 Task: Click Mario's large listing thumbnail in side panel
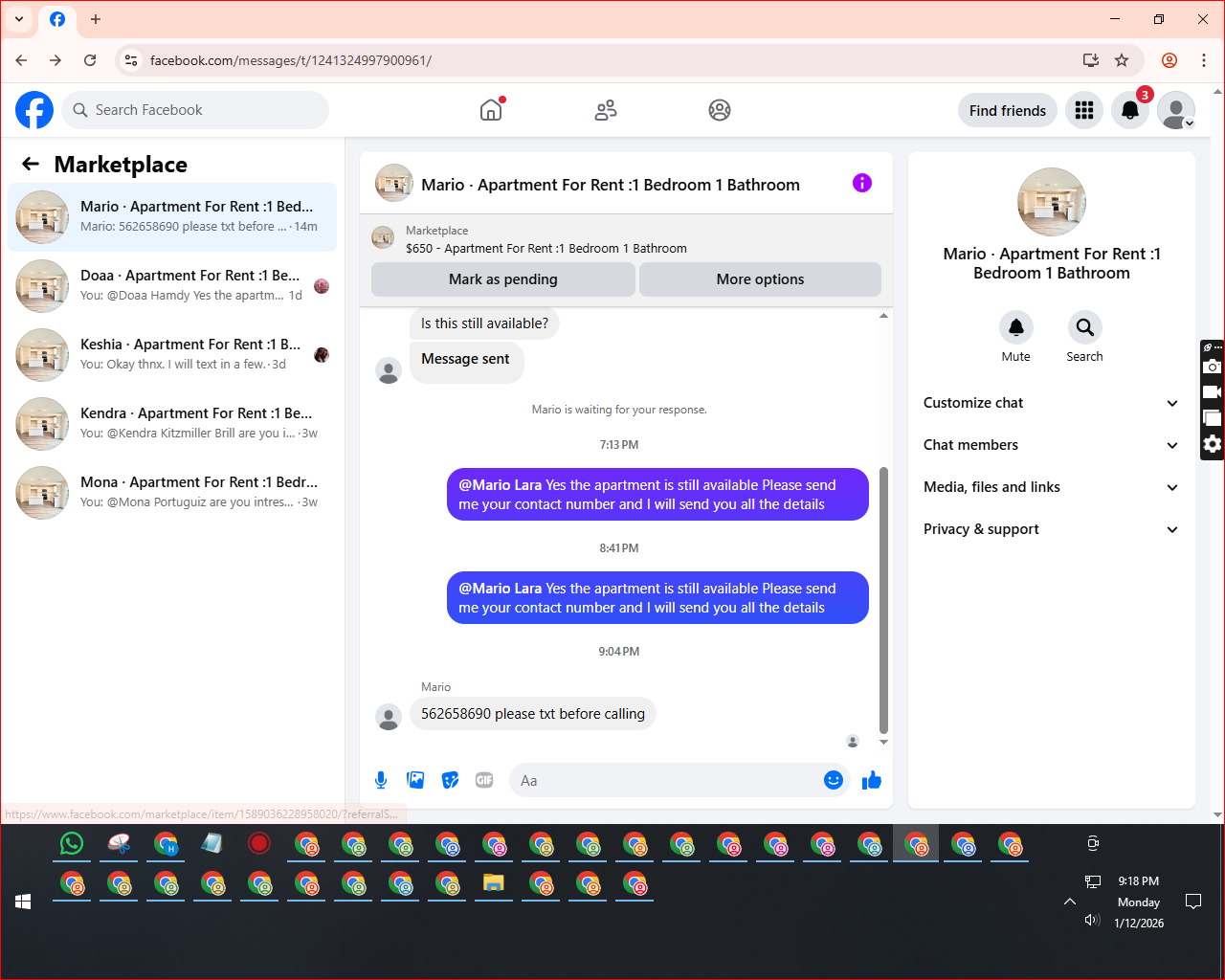tap(1052, 202)
